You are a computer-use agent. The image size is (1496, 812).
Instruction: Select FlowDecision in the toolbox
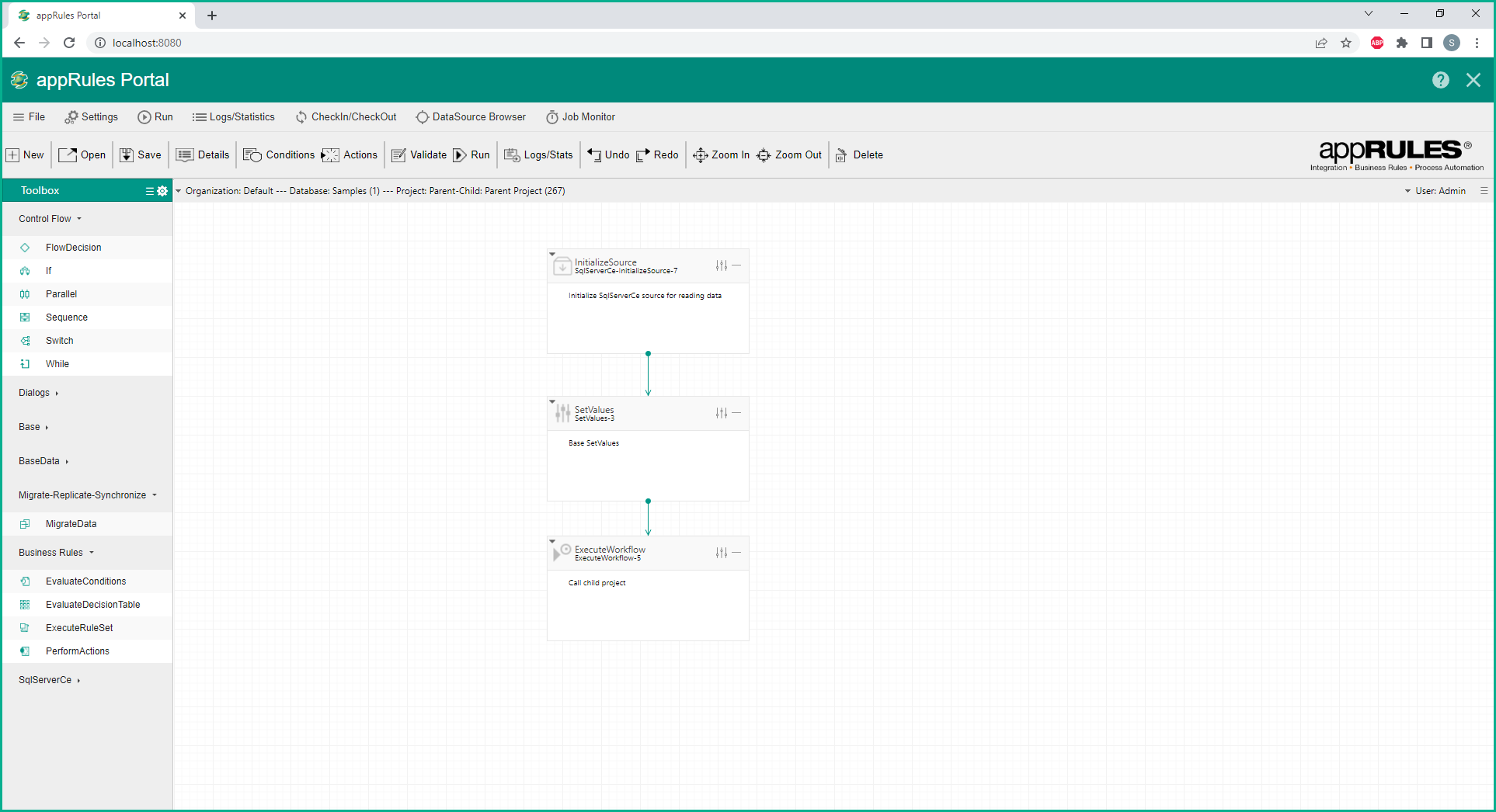click(73, 248)
